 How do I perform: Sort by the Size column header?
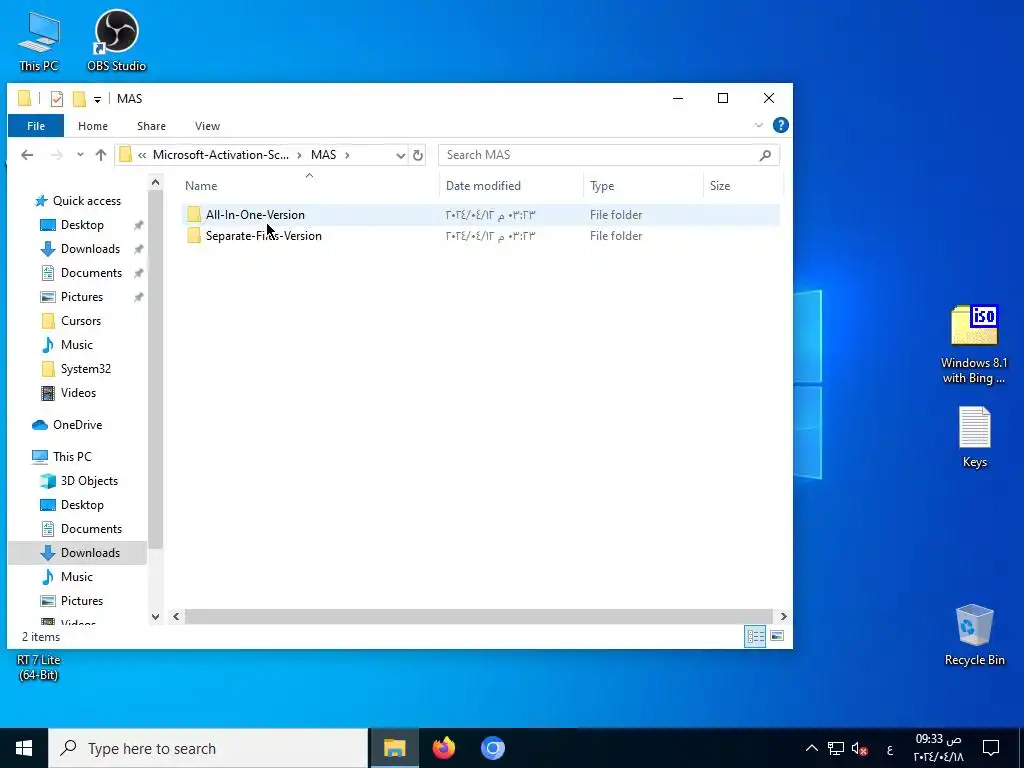743,185
